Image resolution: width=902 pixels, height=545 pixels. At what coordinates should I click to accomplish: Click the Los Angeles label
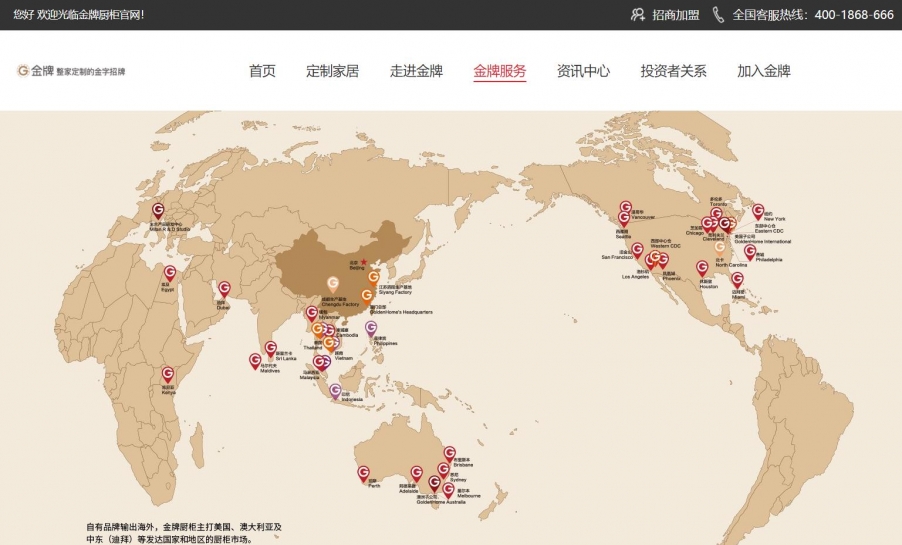click(635, 277)
